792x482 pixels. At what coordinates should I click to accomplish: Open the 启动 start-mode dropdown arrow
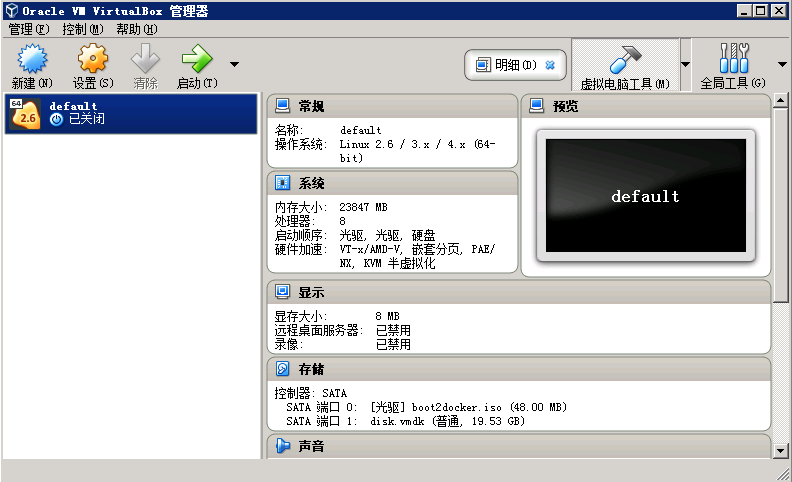pos(234,64)
